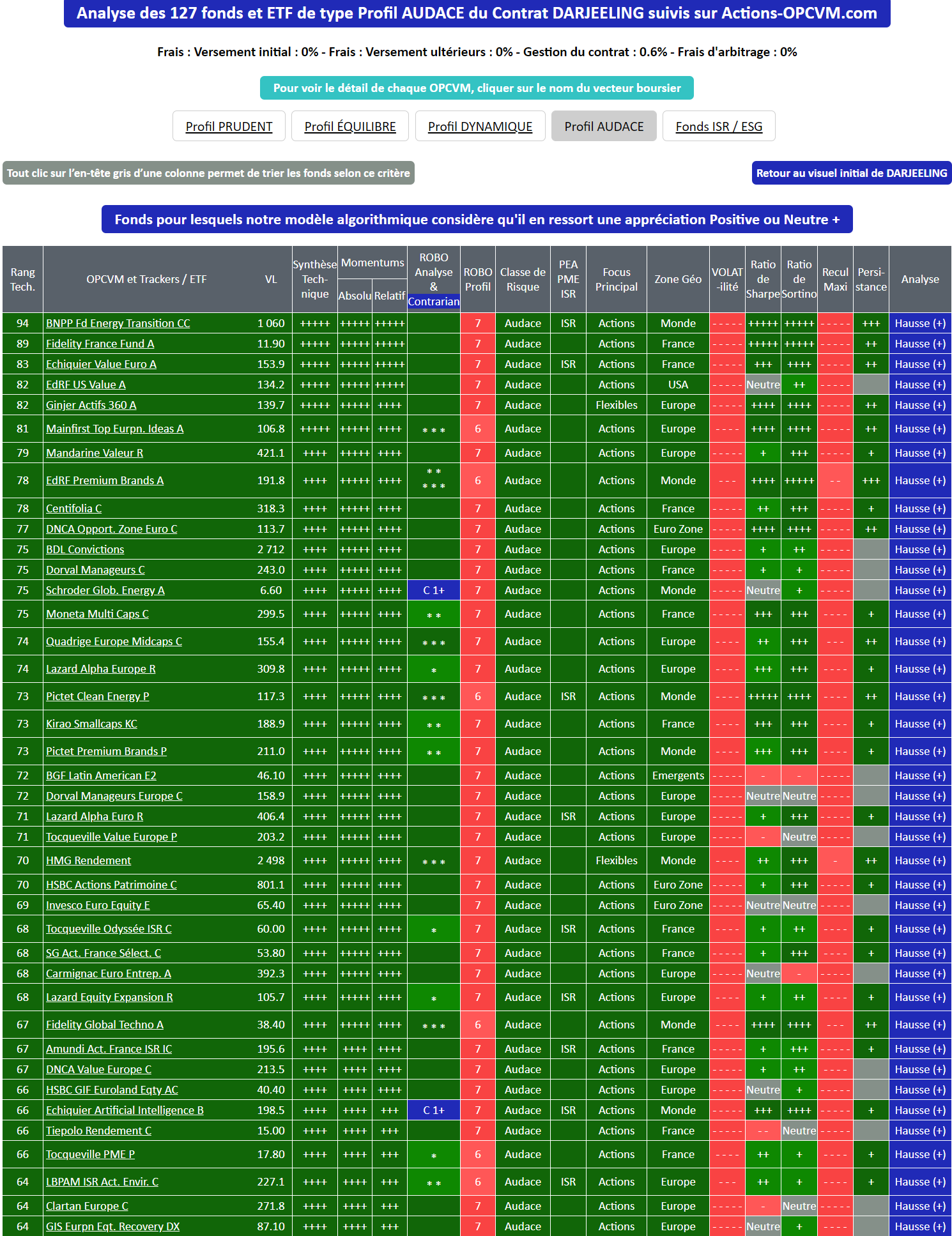Image resolution: width=952 pixels, height=1236 pixels.
Task: Sort by Ratio de Sortino header
Action: coord(799,279)
